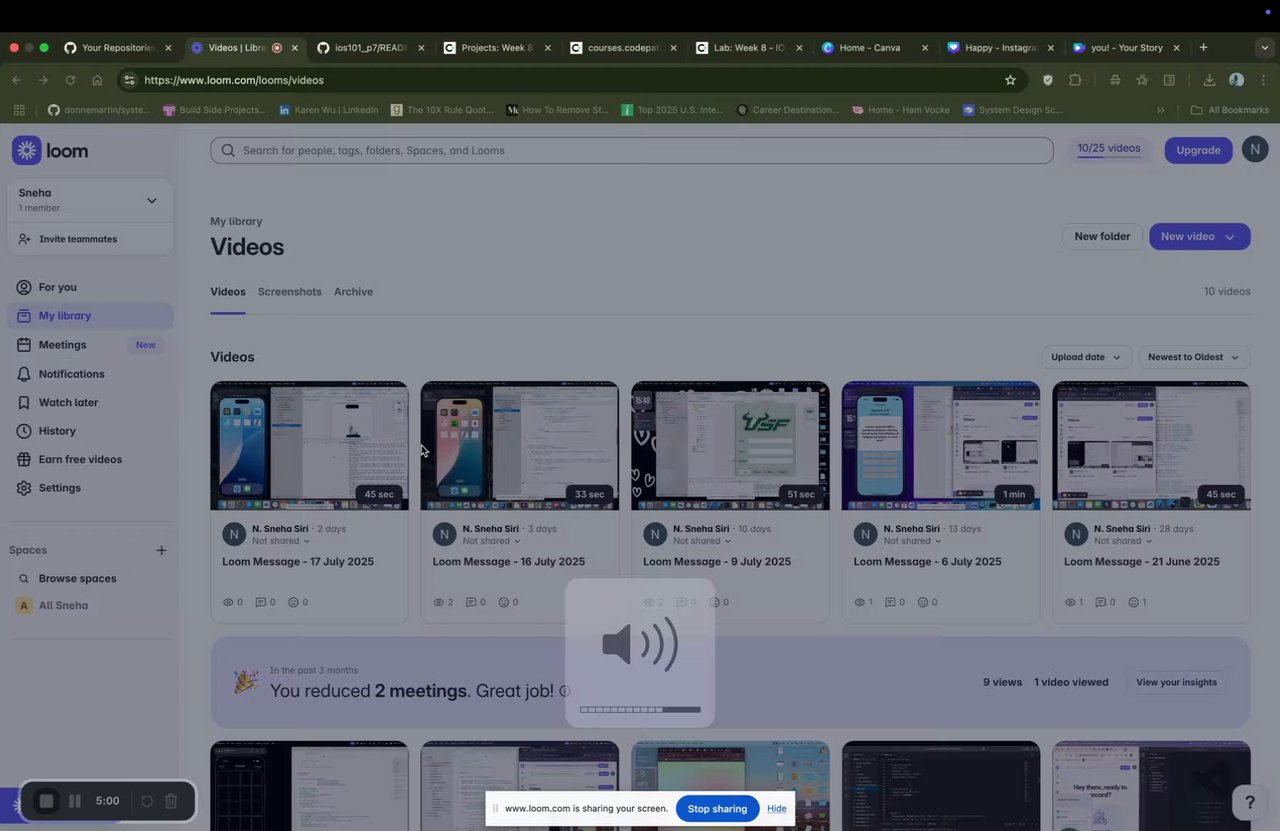The height and width of the screenshot is (831, 1280).
Task: Switch to the Archive tab
Action: (x=353, y=292)
